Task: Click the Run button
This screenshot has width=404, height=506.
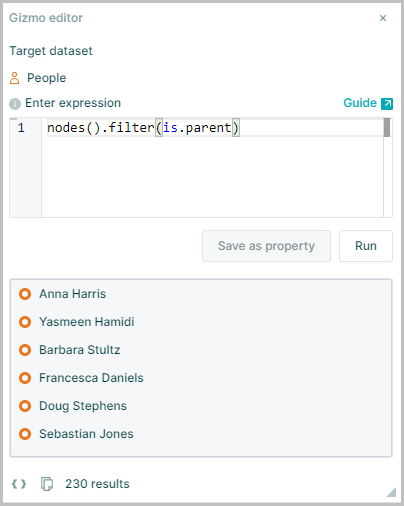Action: pyautogui.click(x=366, y=246)
